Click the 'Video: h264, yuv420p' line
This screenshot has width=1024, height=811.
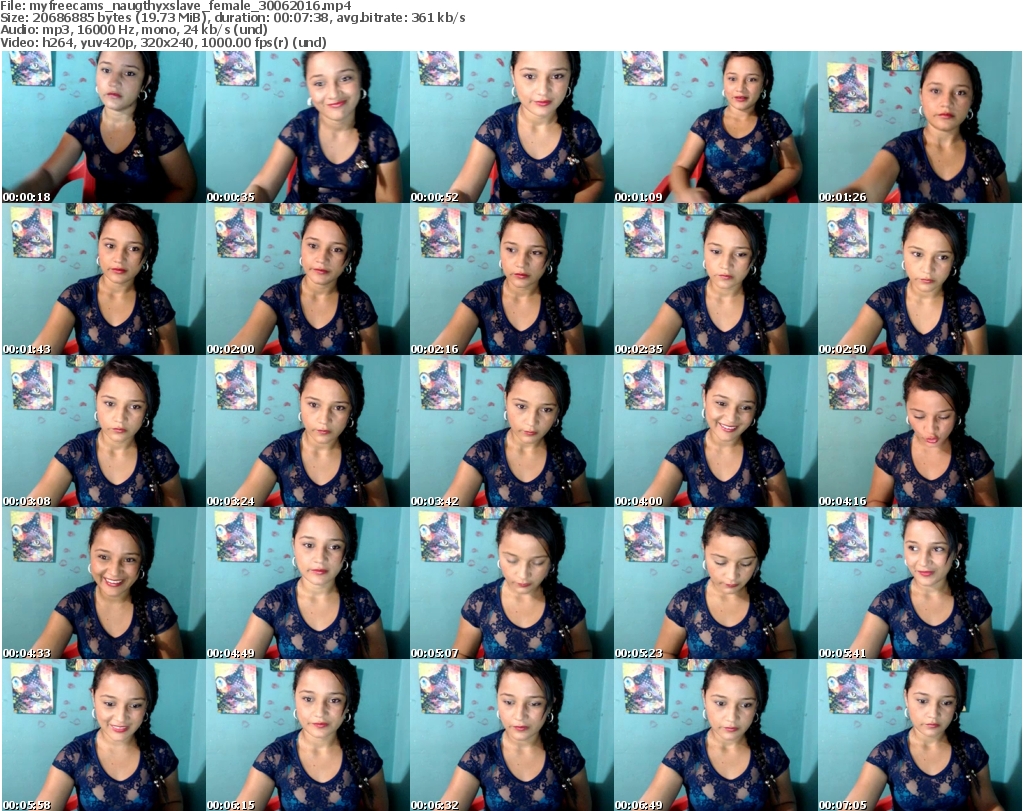163,42
